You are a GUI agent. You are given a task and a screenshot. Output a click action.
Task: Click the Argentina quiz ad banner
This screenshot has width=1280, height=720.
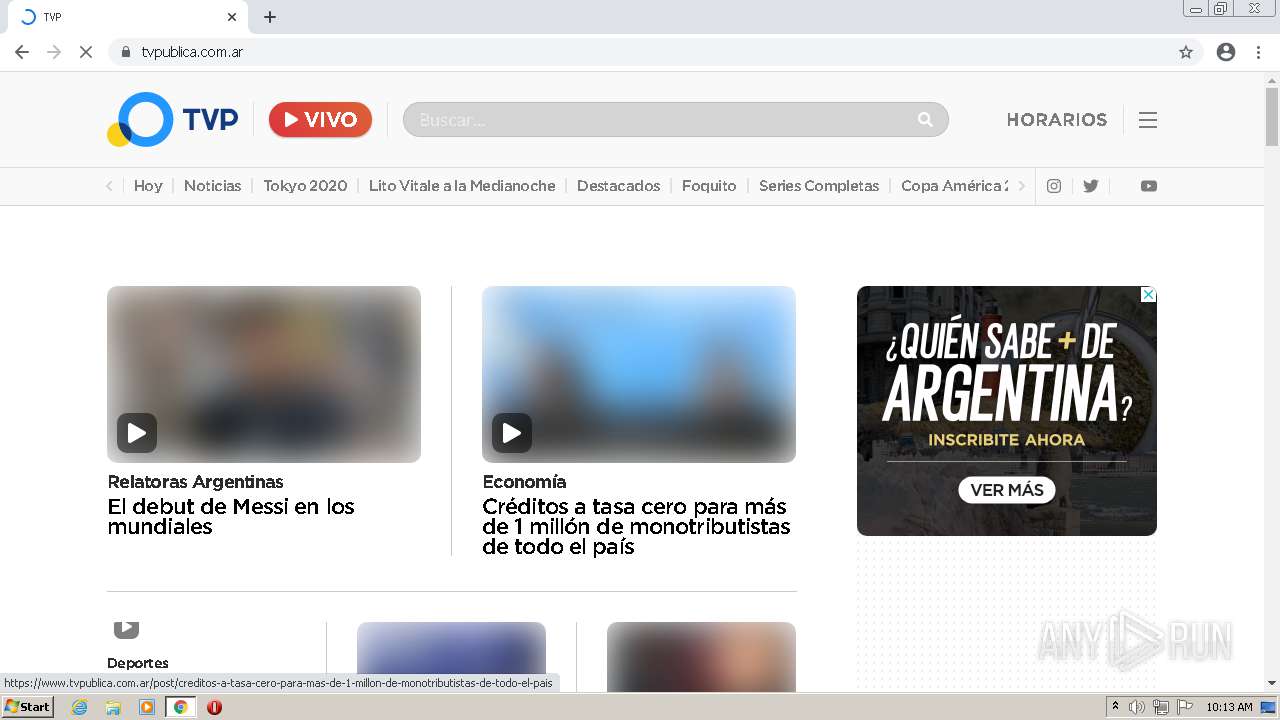(1007, 411)
